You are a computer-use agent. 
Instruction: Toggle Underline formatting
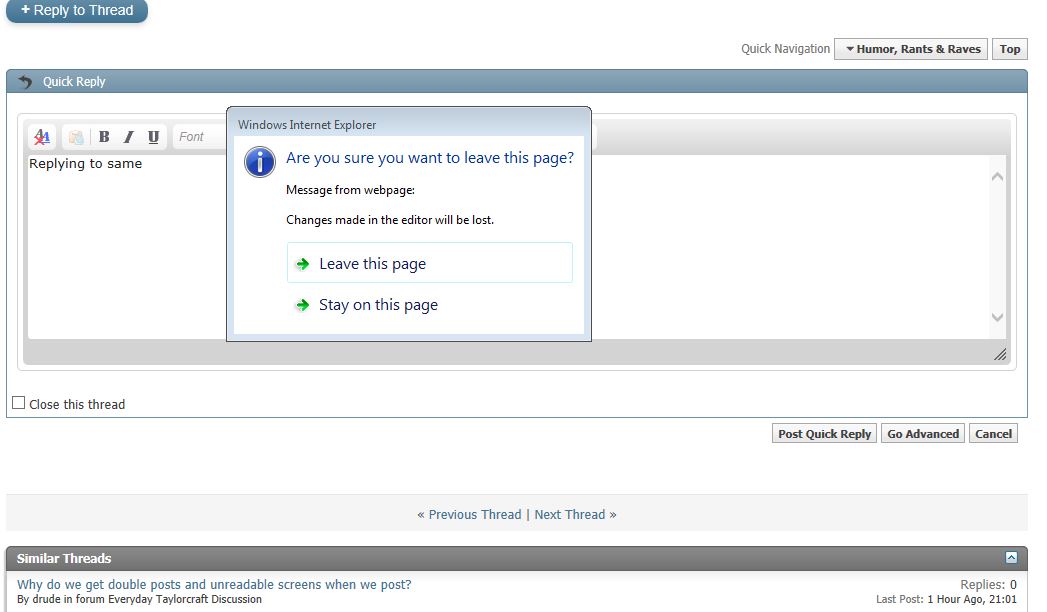click(153, 137)
